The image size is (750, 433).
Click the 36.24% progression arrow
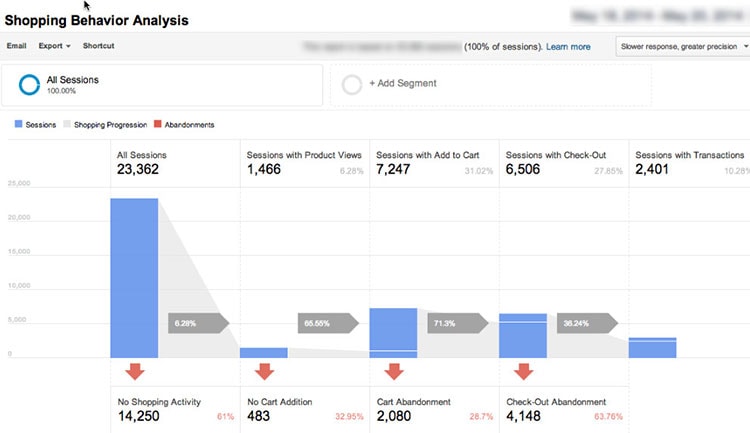pyautogui.click(x=586, y=323)
